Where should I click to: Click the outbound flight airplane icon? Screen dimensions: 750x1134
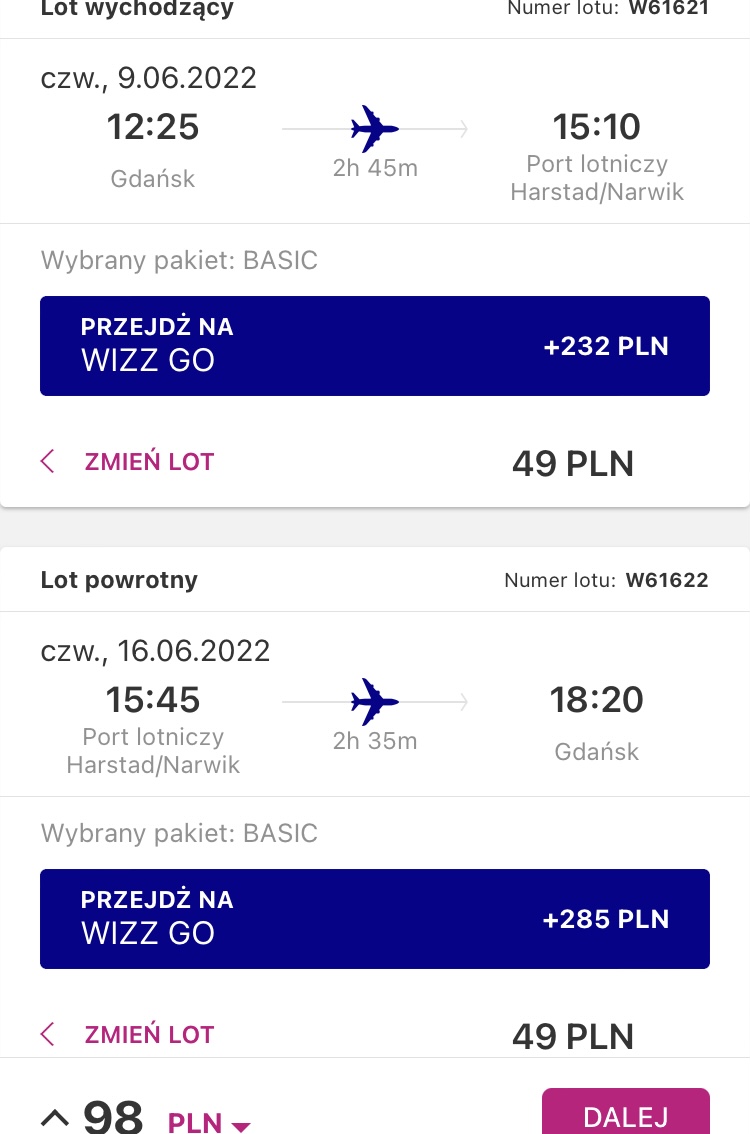(374, 129)
